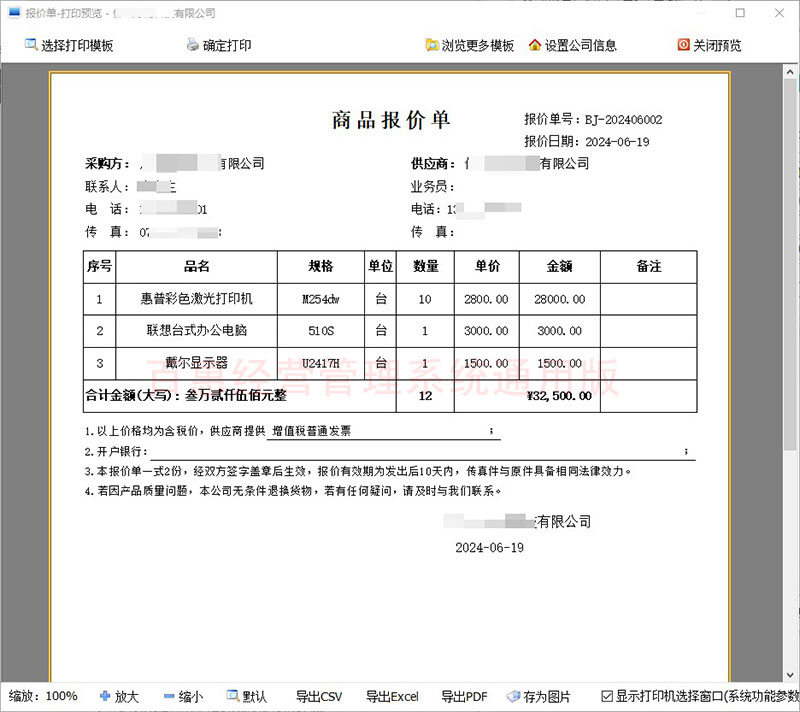This screenshot has height=712, width=800.
Task: Click the 规格 column header
Action: coord(321,266)
